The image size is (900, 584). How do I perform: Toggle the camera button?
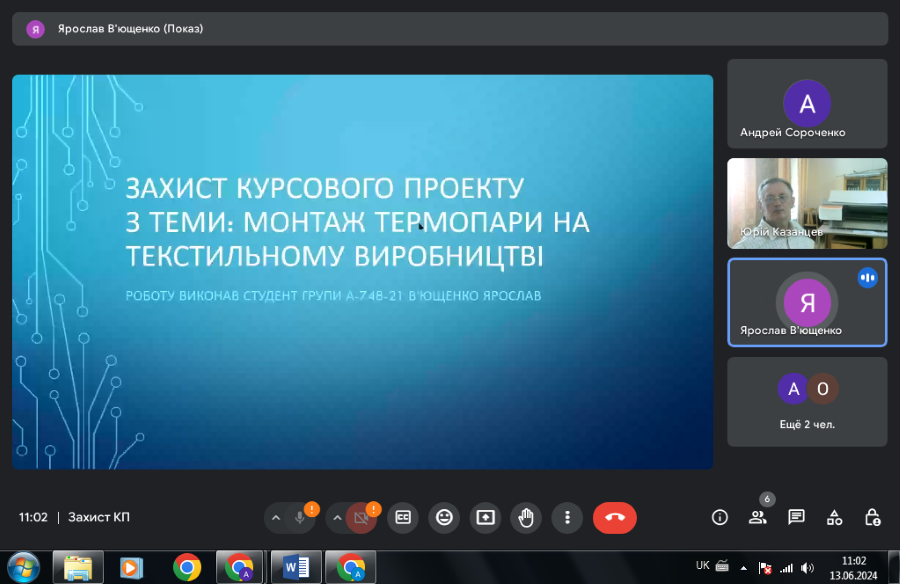361,517
